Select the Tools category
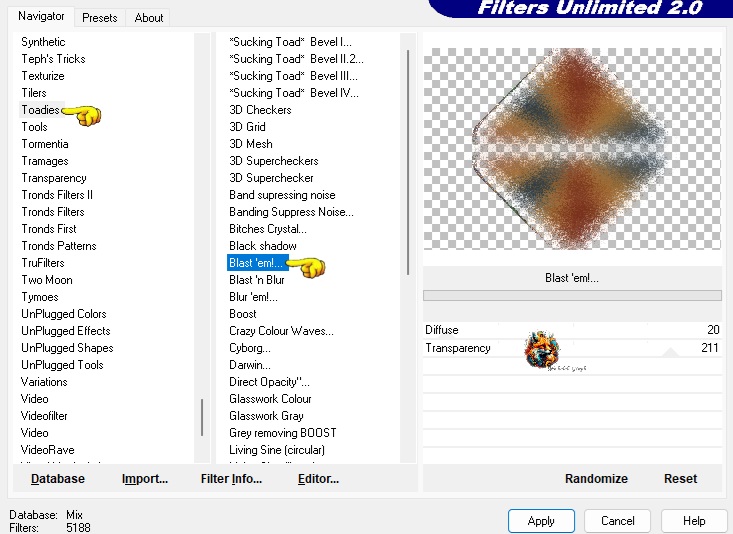Screen dimensions: 733x534 (34, 127)
